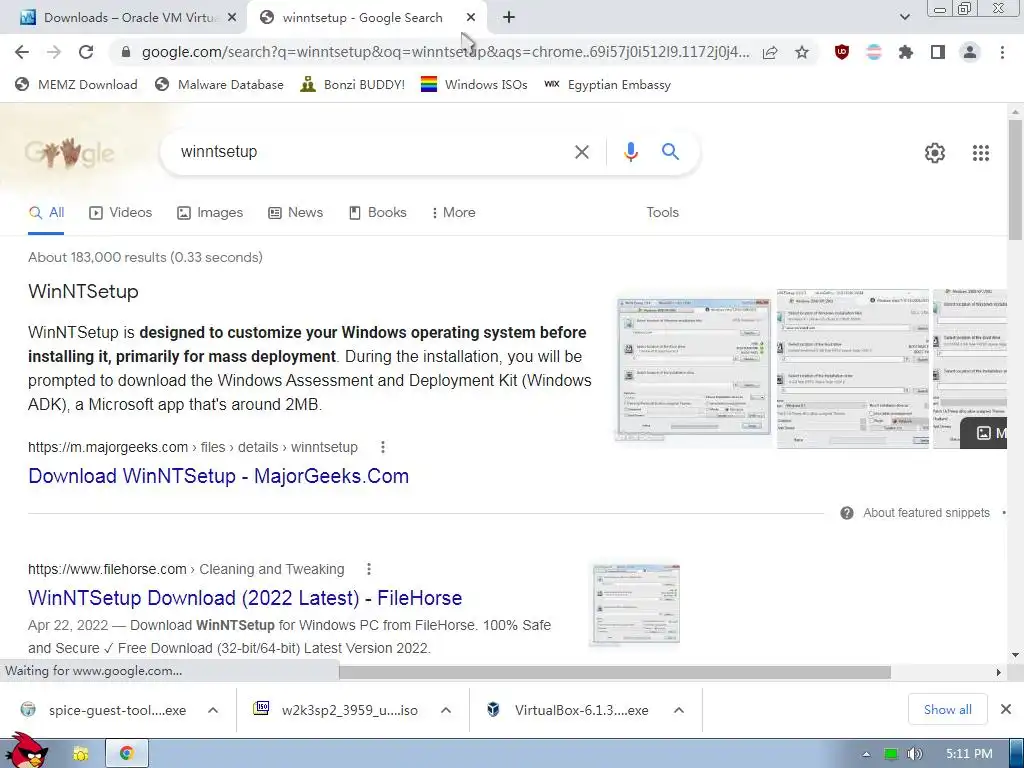
Task: Open the Tools search options
Action: [x=662, y=213]
